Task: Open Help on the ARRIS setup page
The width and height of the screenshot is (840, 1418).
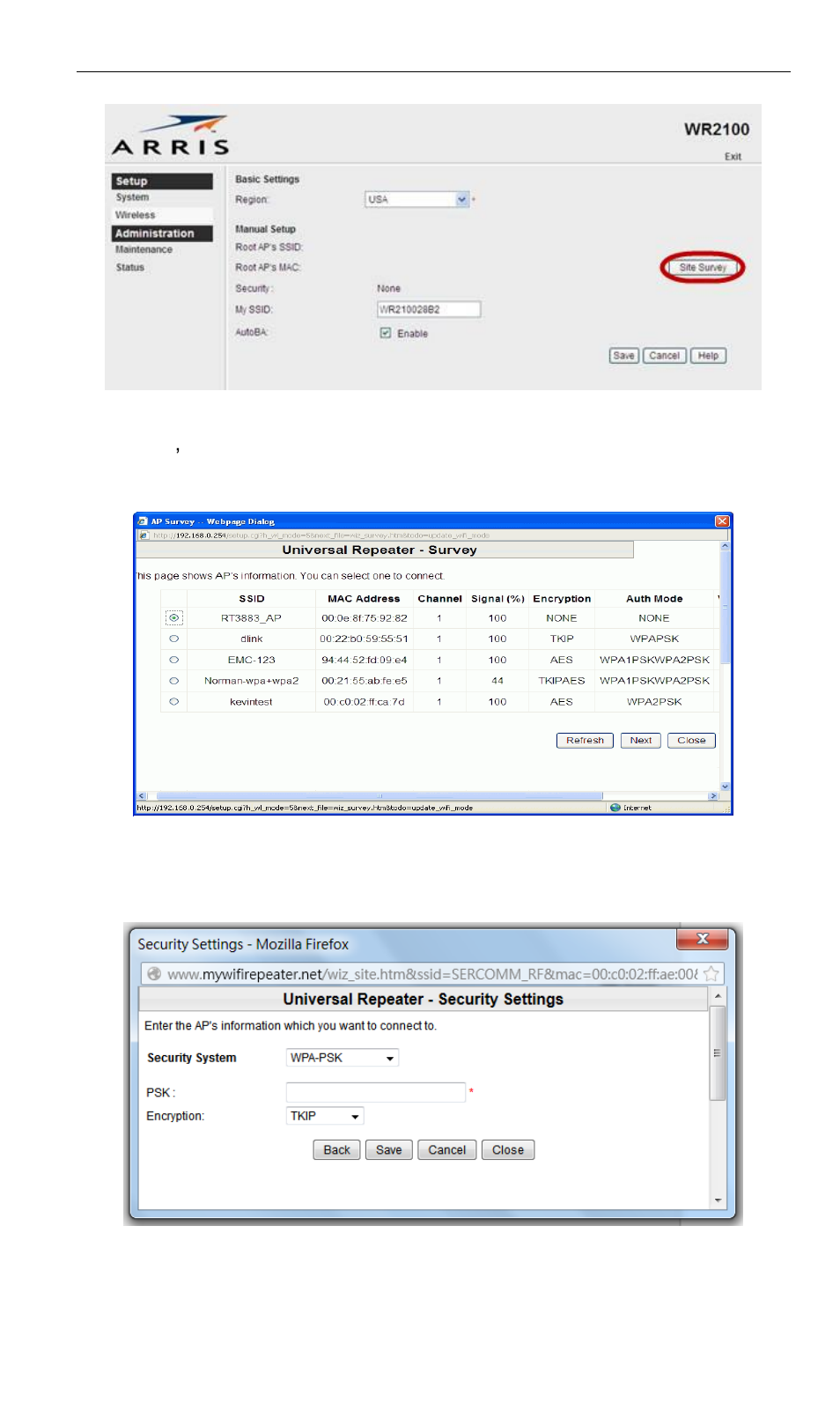Action: pyautogui.click(x=708, y=356)
